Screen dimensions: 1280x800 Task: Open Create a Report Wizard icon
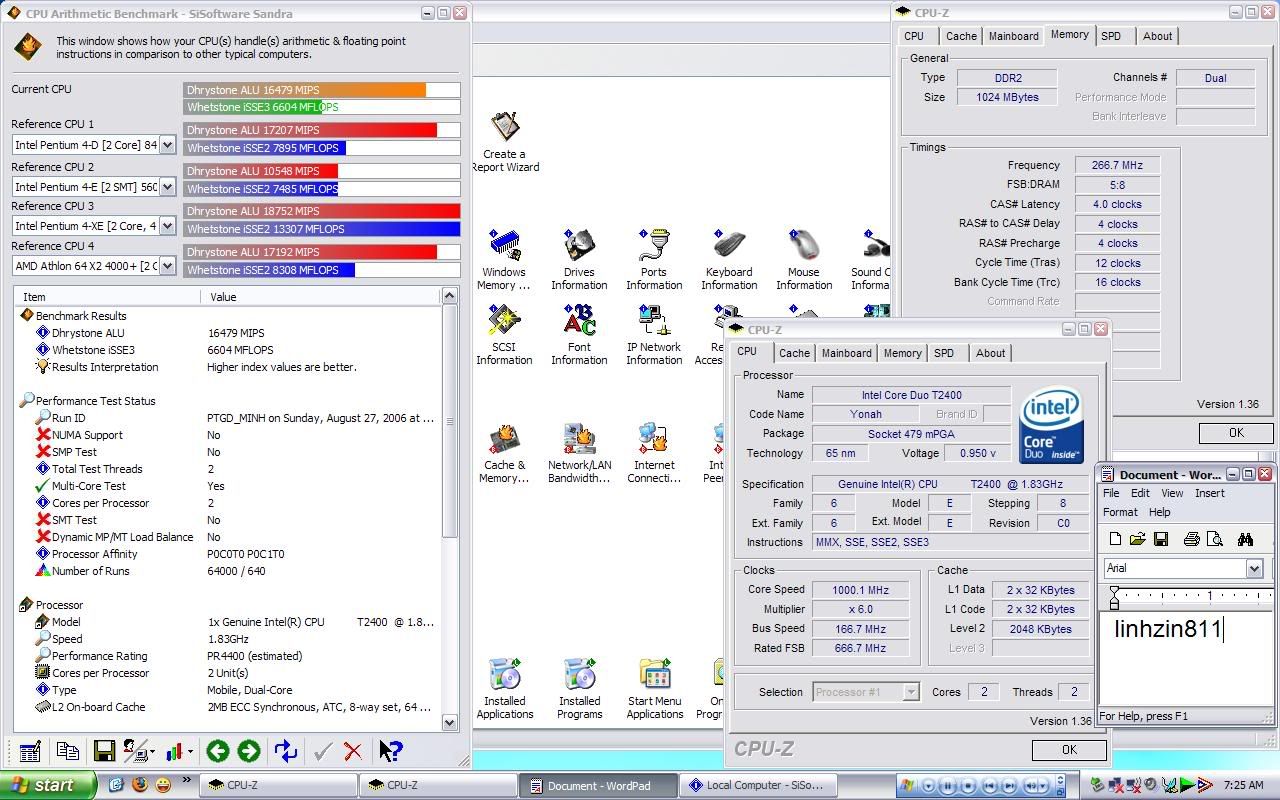coord(505,142)
